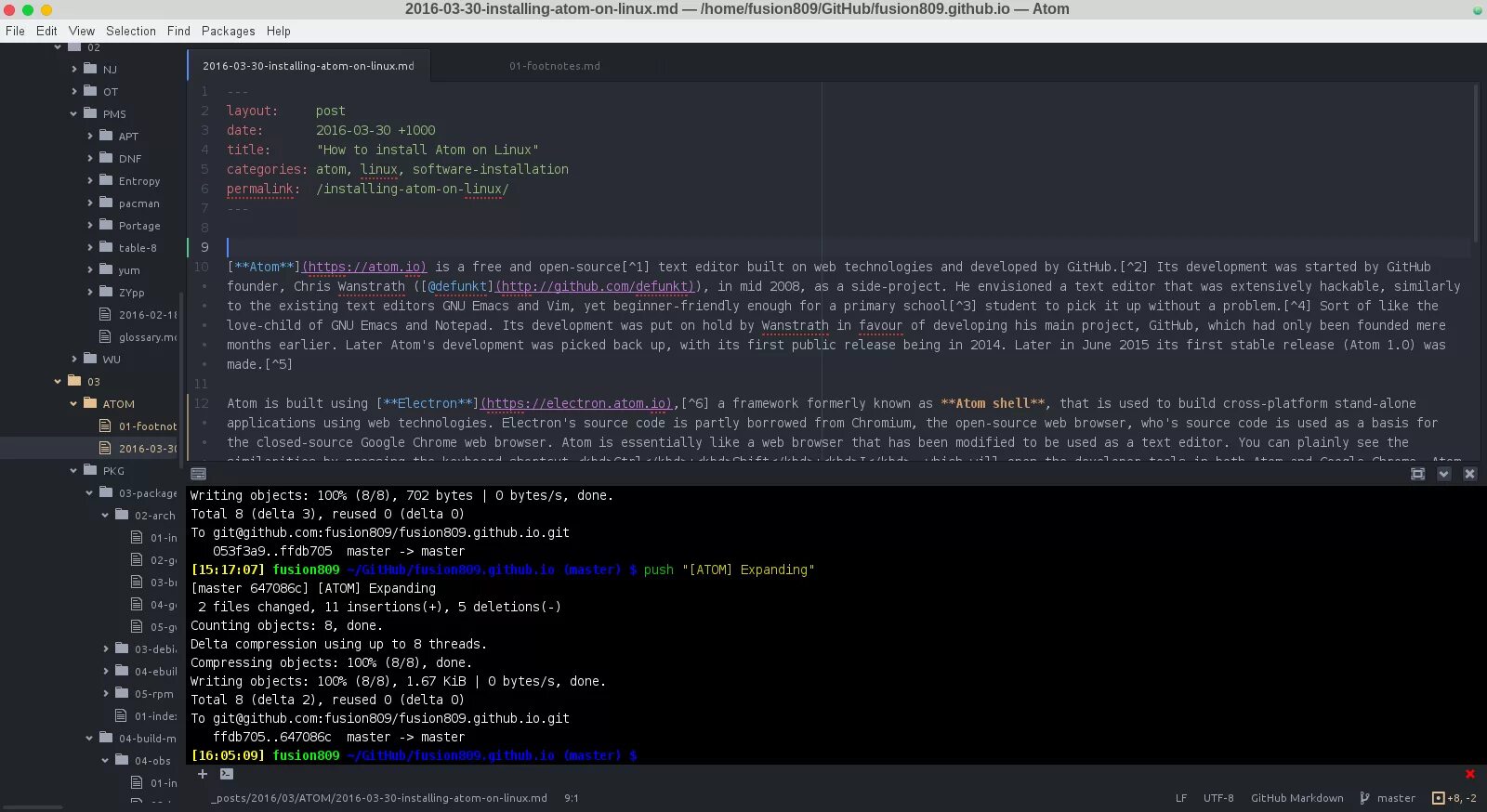Open the Selection menu

[131, 31]
